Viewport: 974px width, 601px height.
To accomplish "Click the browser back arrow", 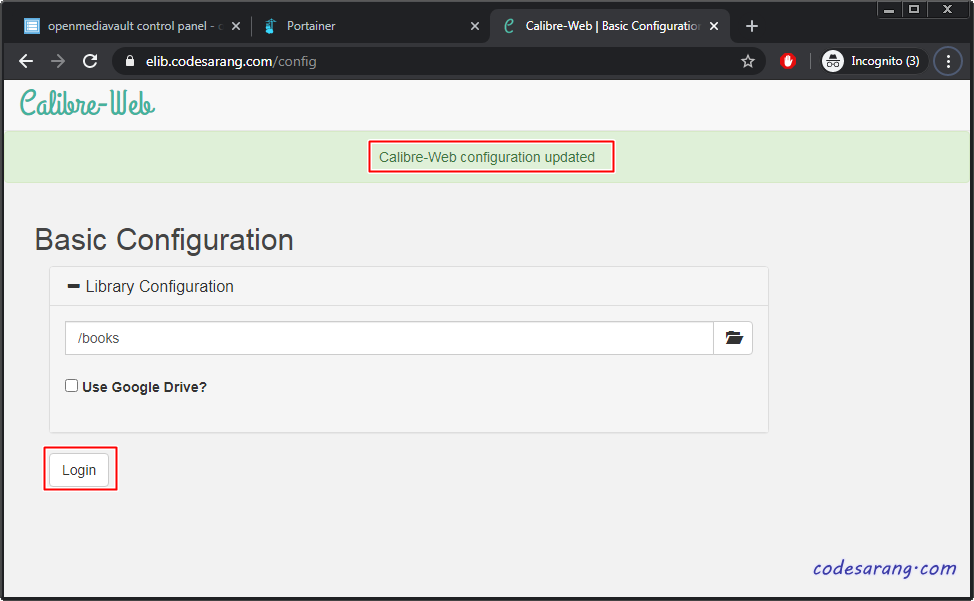I will pos(26,61).
